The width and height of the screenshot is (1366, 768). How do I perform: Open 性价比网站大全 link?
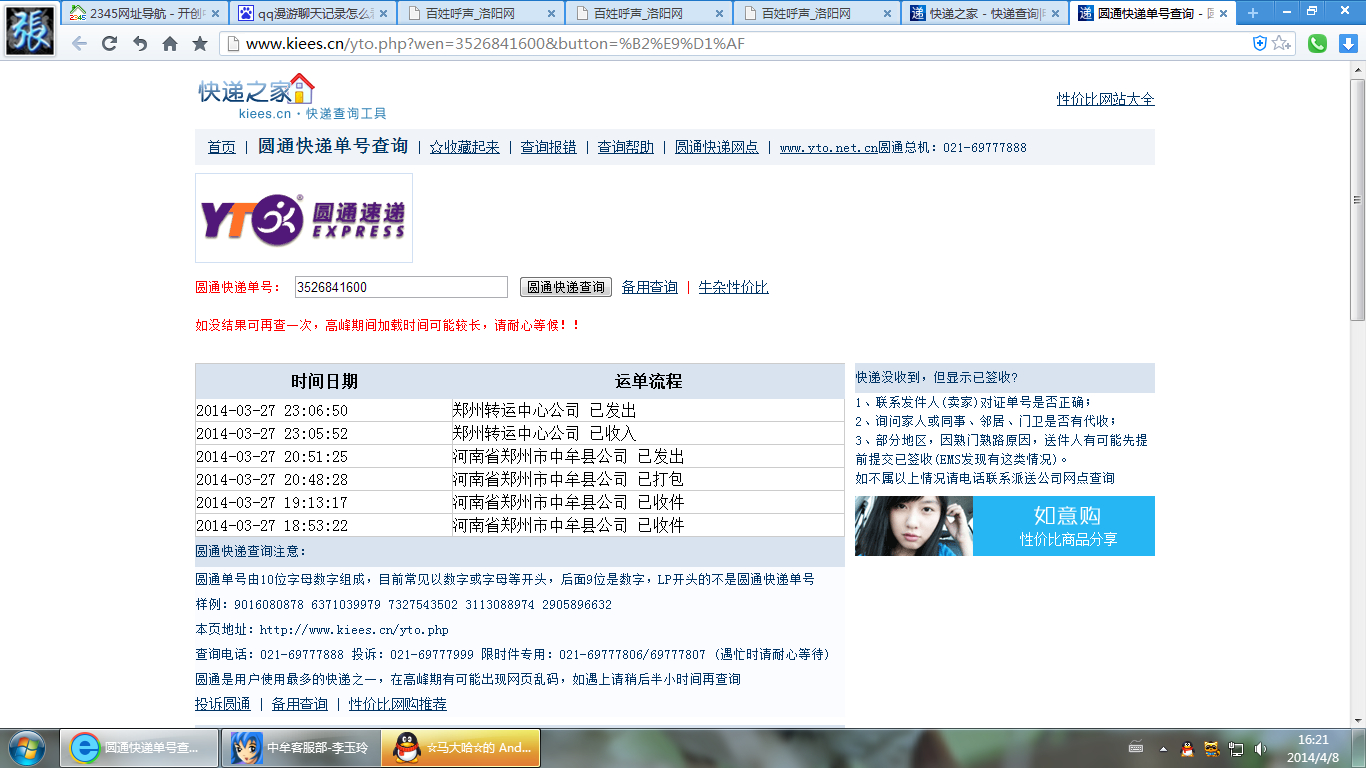tap(1106, 99)
